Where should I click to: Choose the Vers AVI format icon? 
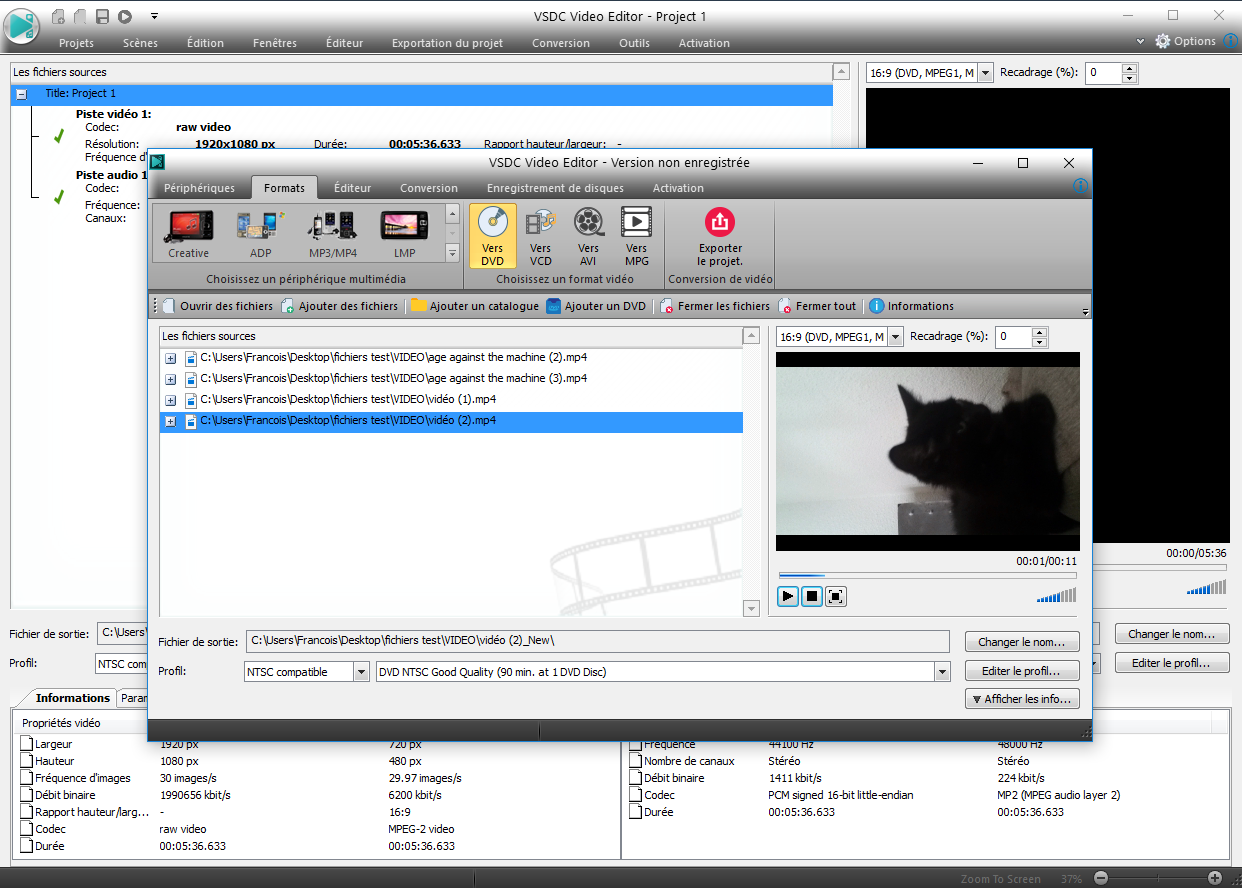click(x=588, y=235)
